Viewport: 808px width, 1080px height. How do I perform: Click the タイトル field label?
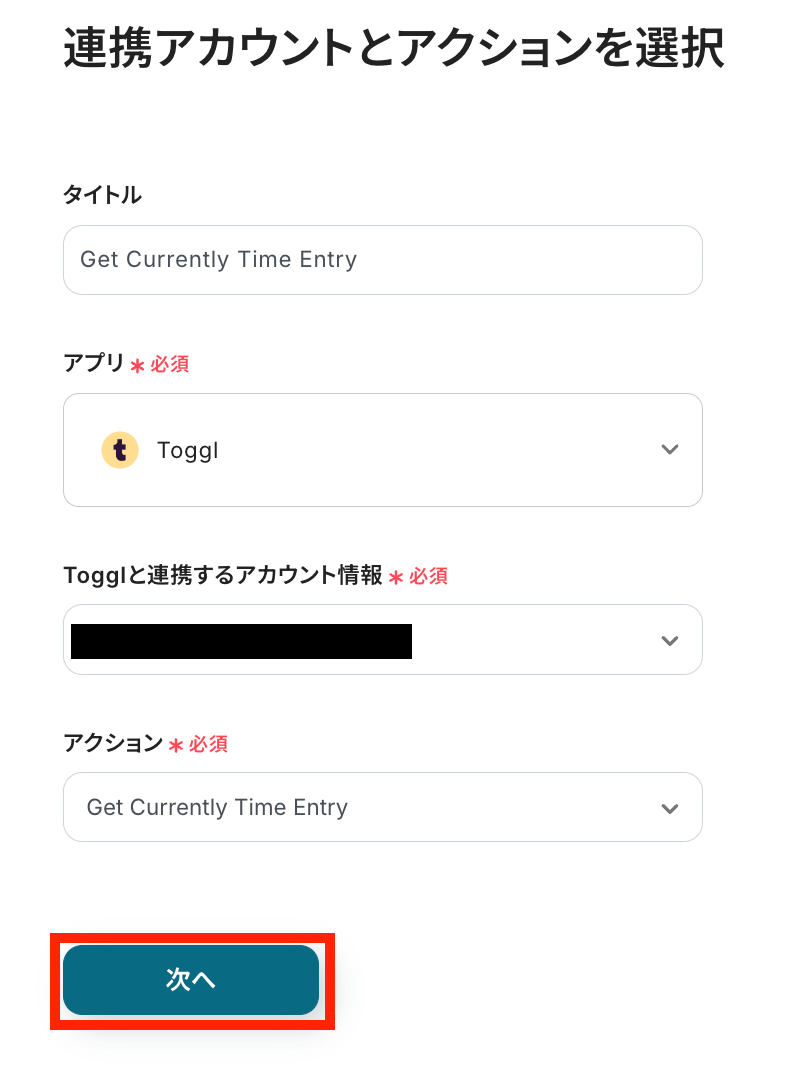click(x=102, y=195)
